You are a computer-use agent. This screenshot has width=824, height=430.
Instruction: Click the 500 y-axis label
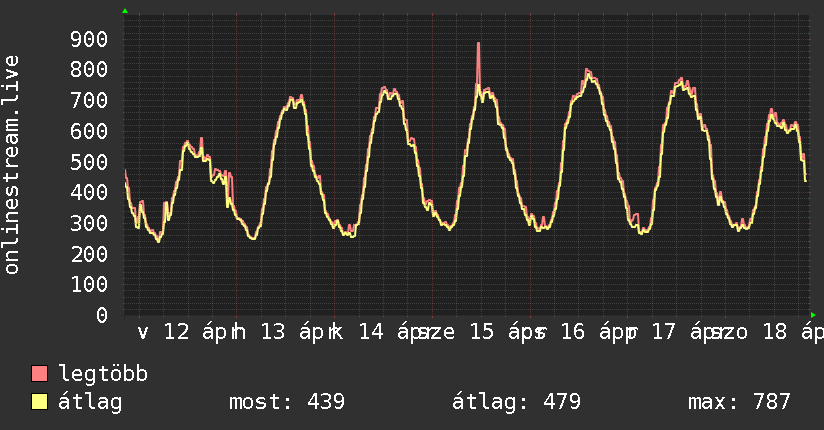(89, 161)
